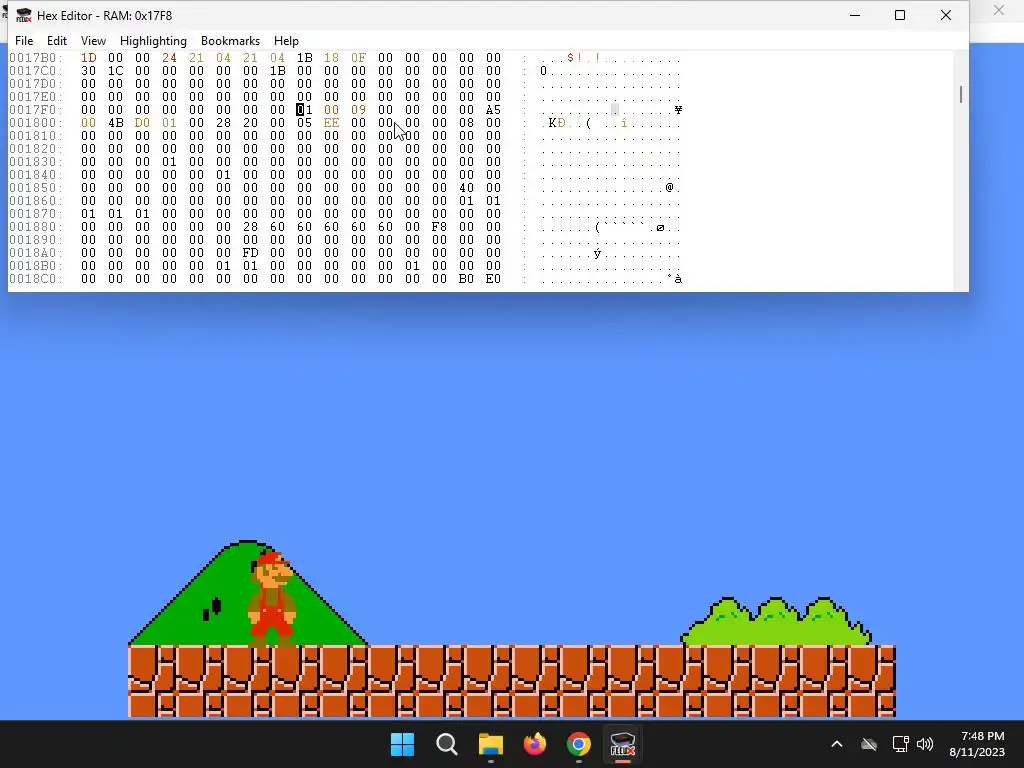
Task: Click address label 0017F0
Action: click(35, 110)
